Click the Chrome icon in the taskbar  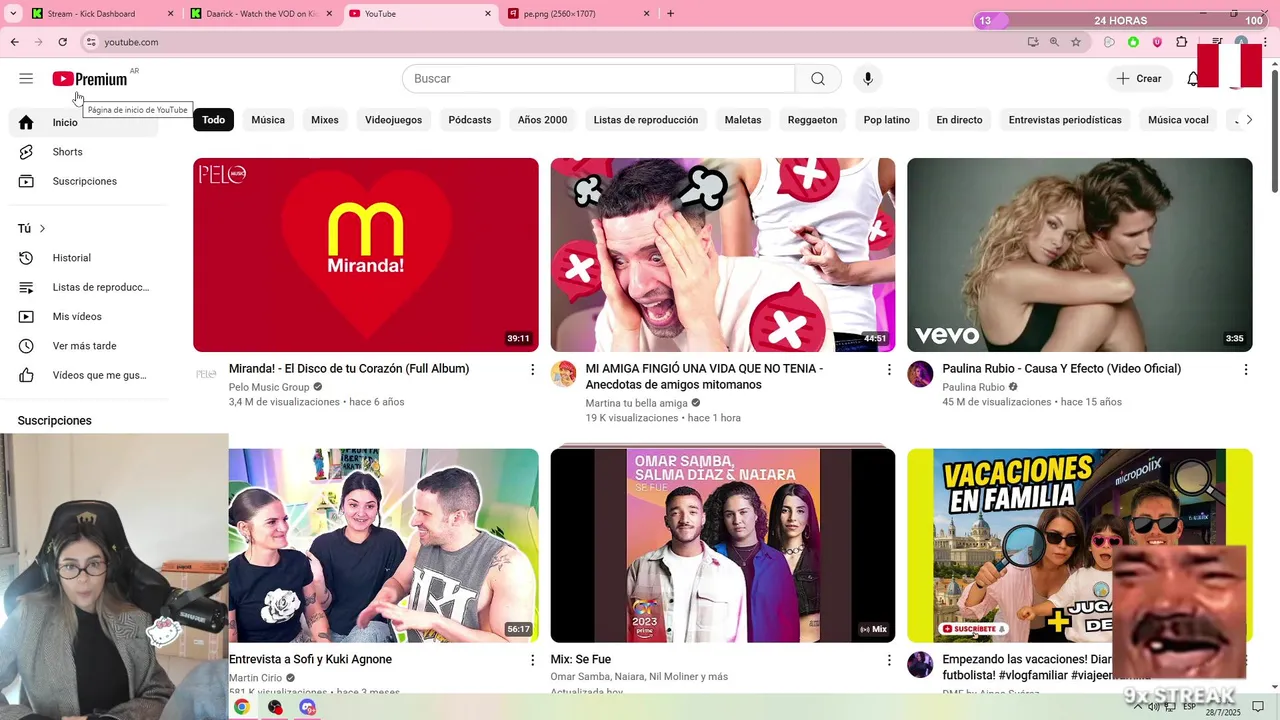point(241,707)
